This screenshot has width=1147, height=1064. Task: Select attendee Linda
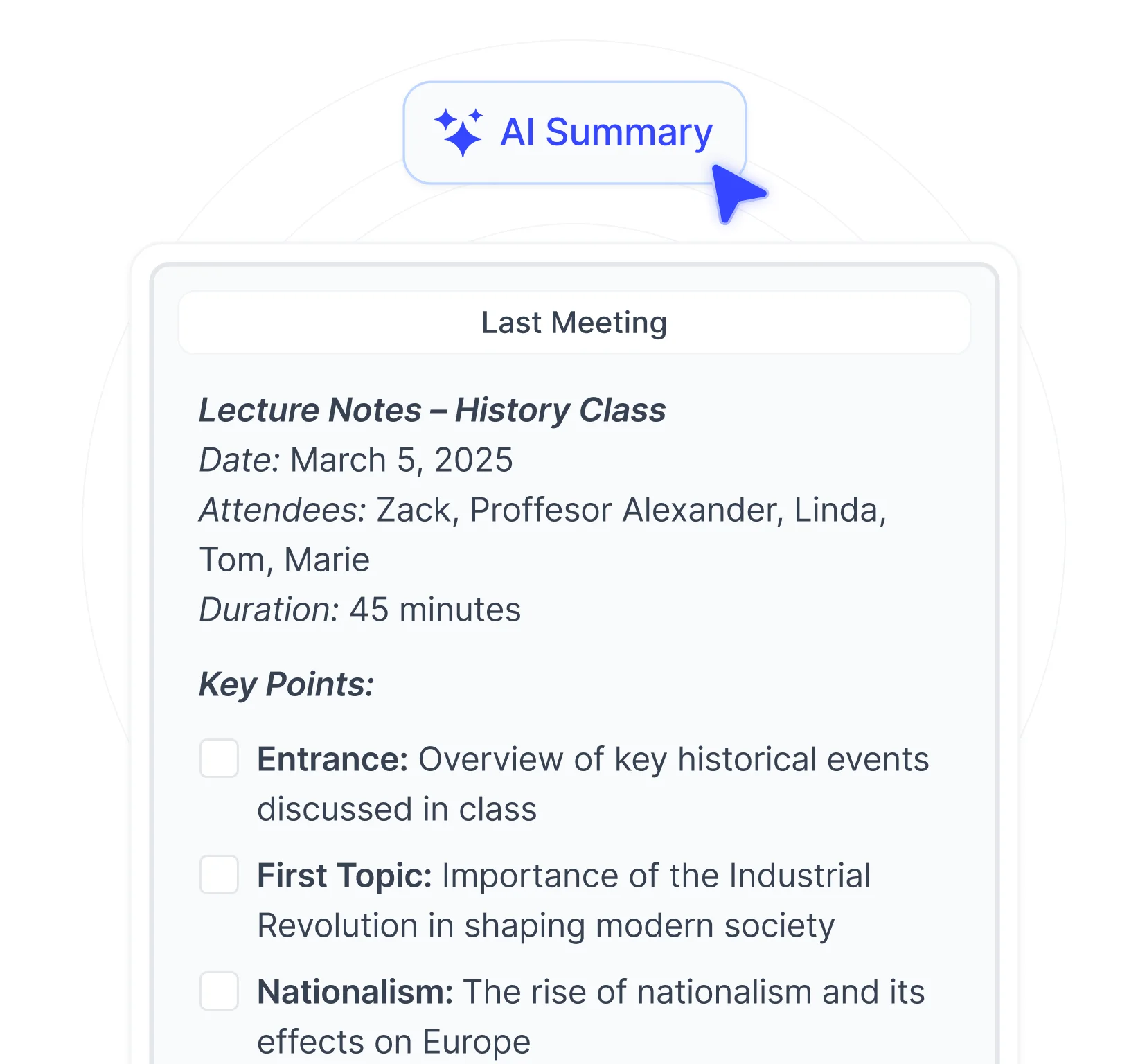(838, 510)
